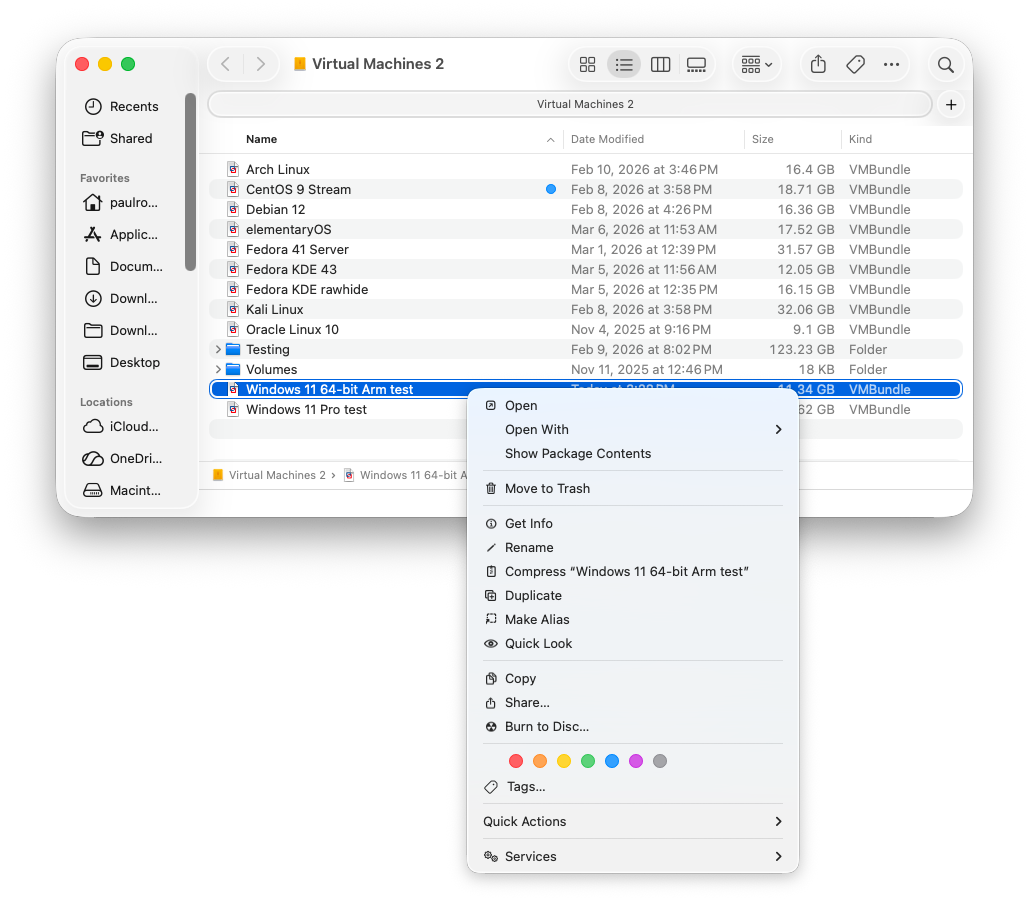Go forward with the forward arrow
Viewport: 1029px width, 900px height.
click(261, 64)
